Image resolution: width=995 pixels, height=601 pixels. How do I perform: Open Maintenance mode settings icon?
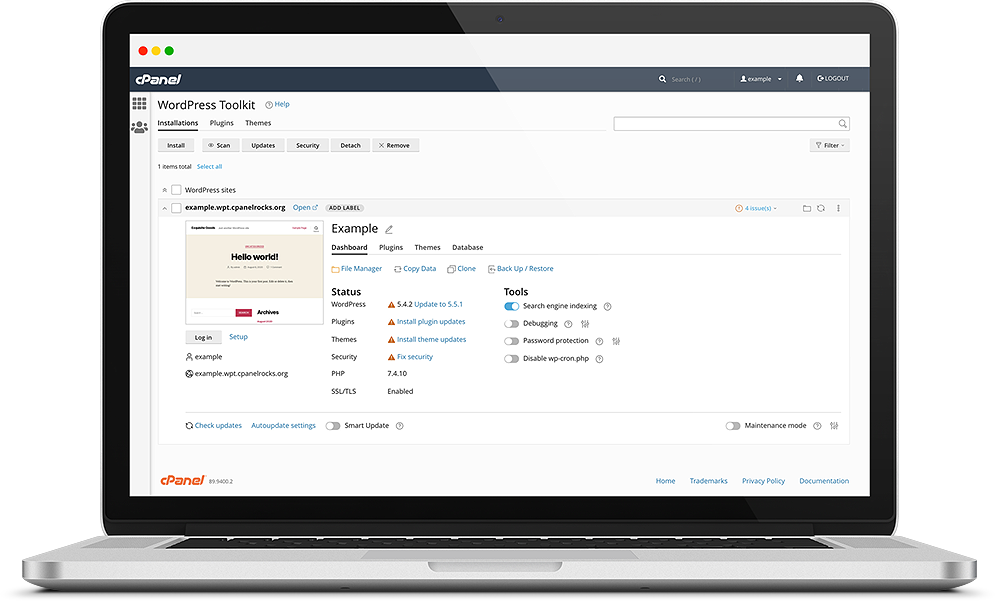coord(834,426)
